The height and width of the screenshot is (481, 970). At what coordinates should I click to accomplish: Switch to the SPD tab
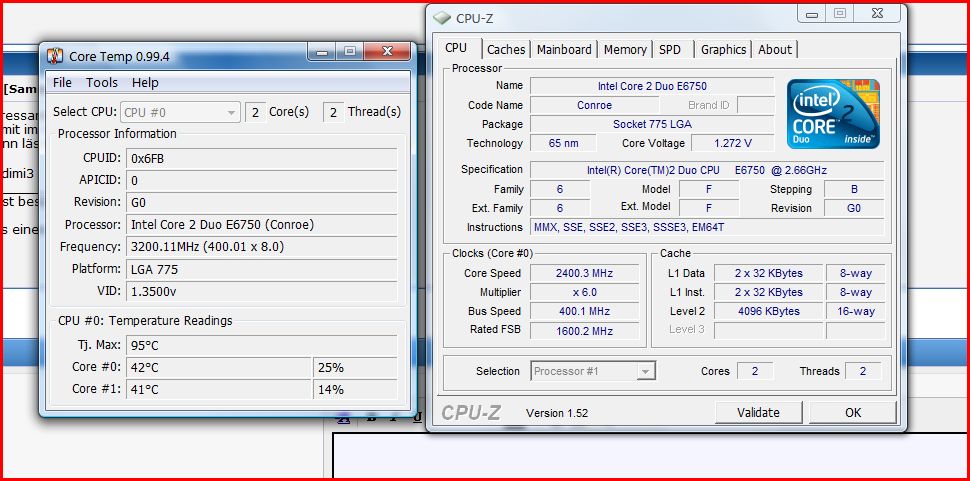point(670,49)
